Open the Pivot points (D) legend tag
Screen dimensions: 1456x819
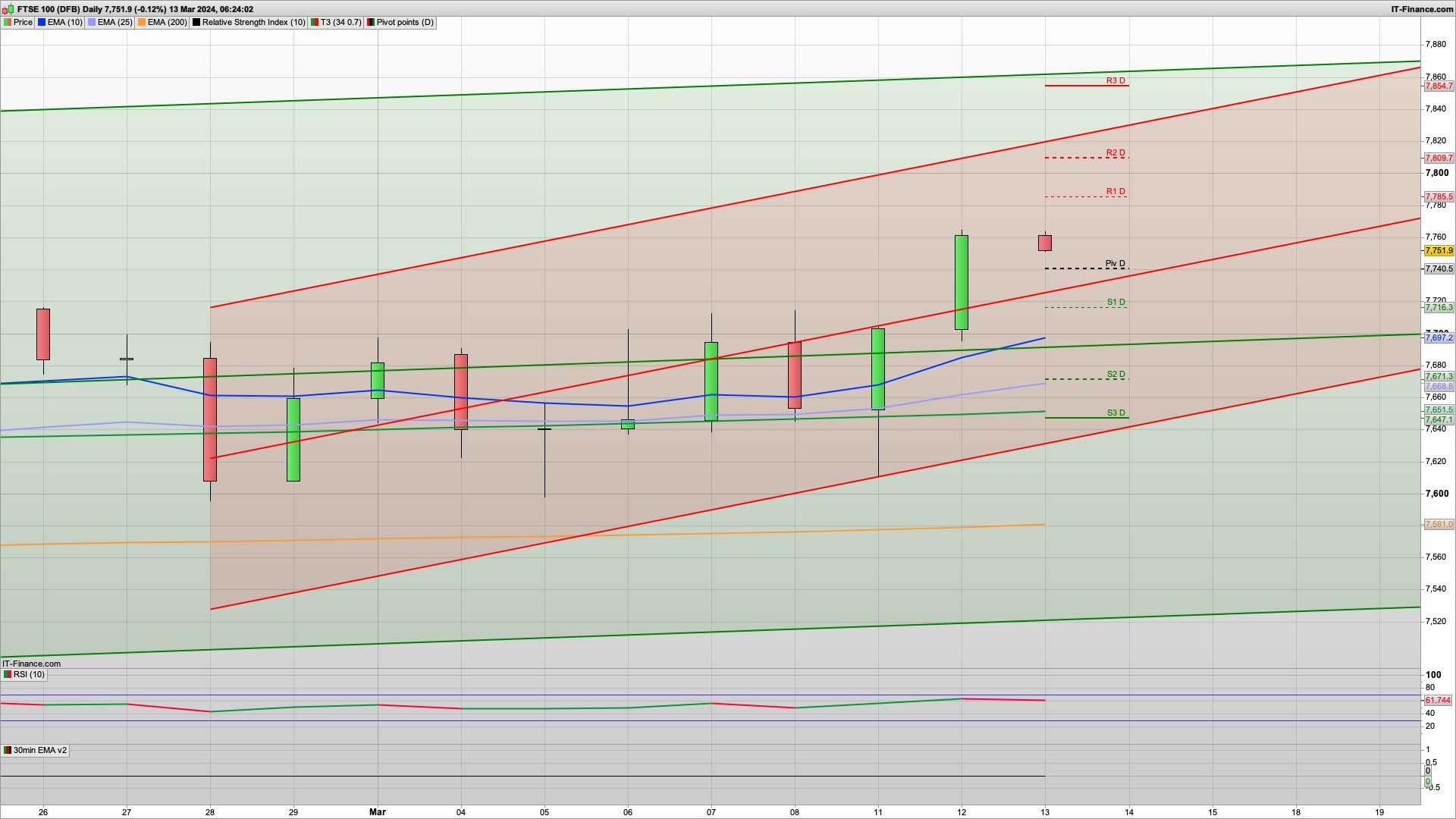(400, 22)
